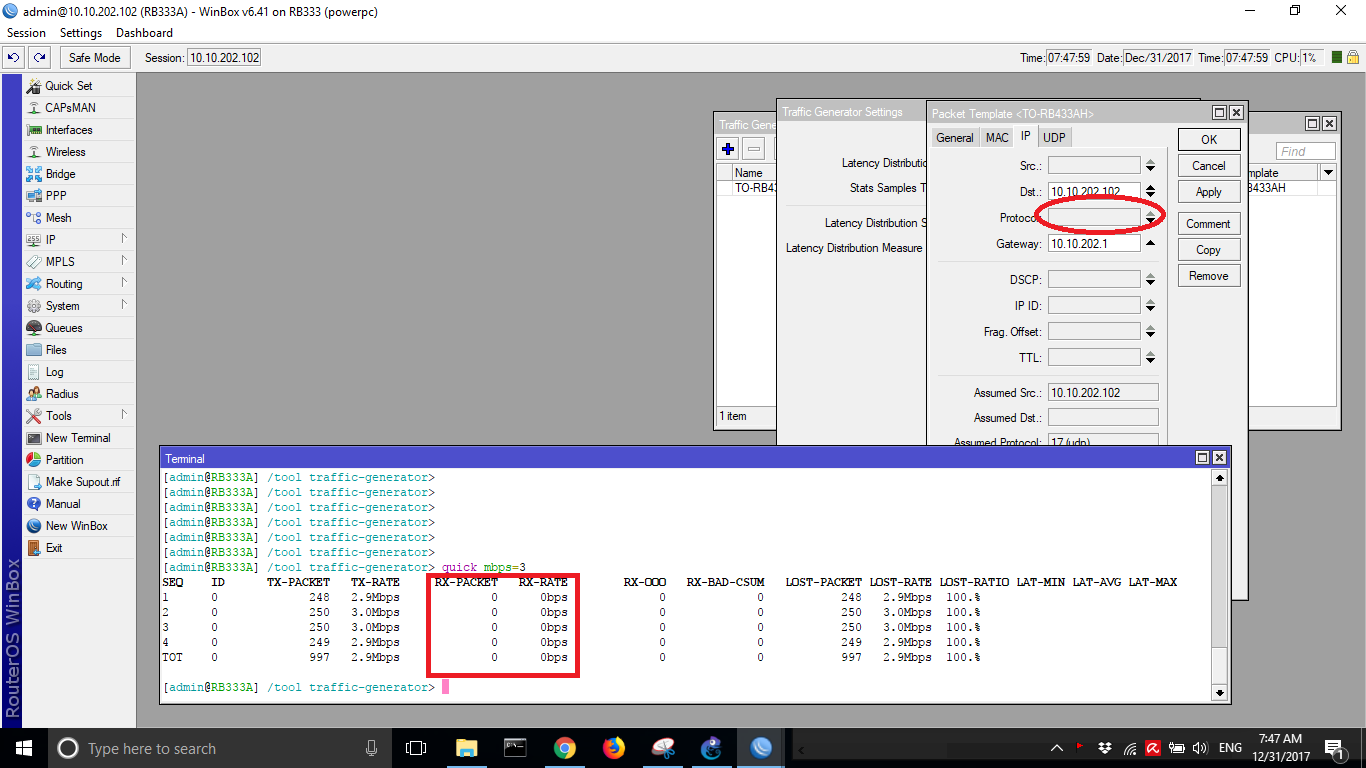Screen dimensions: 1366x768
Task: Open Firefox from the taskbar
Action: (613, 748)
